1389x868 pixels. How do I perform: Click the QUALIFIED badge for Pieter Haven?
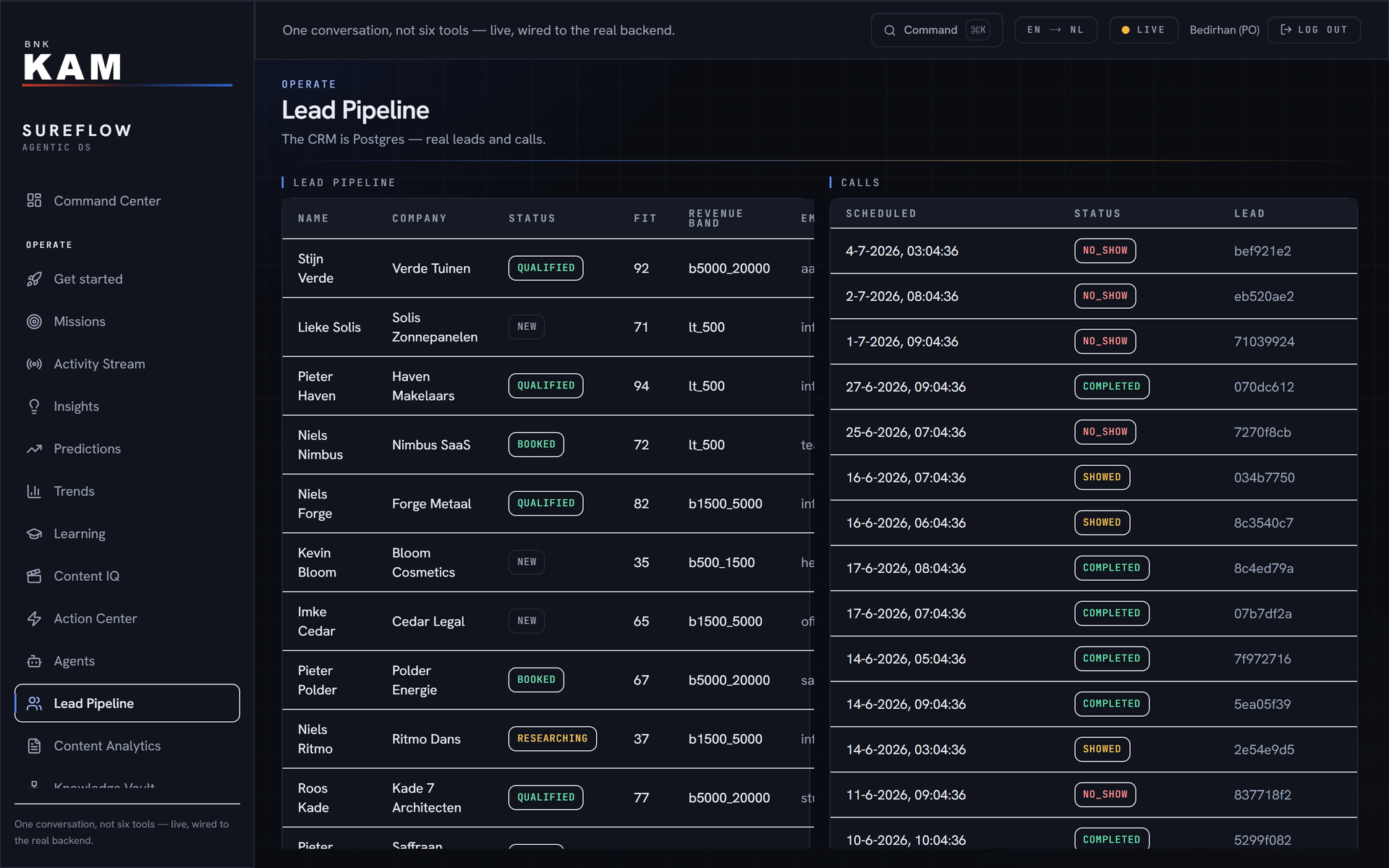pyautogui.click(x=545, y=386)
